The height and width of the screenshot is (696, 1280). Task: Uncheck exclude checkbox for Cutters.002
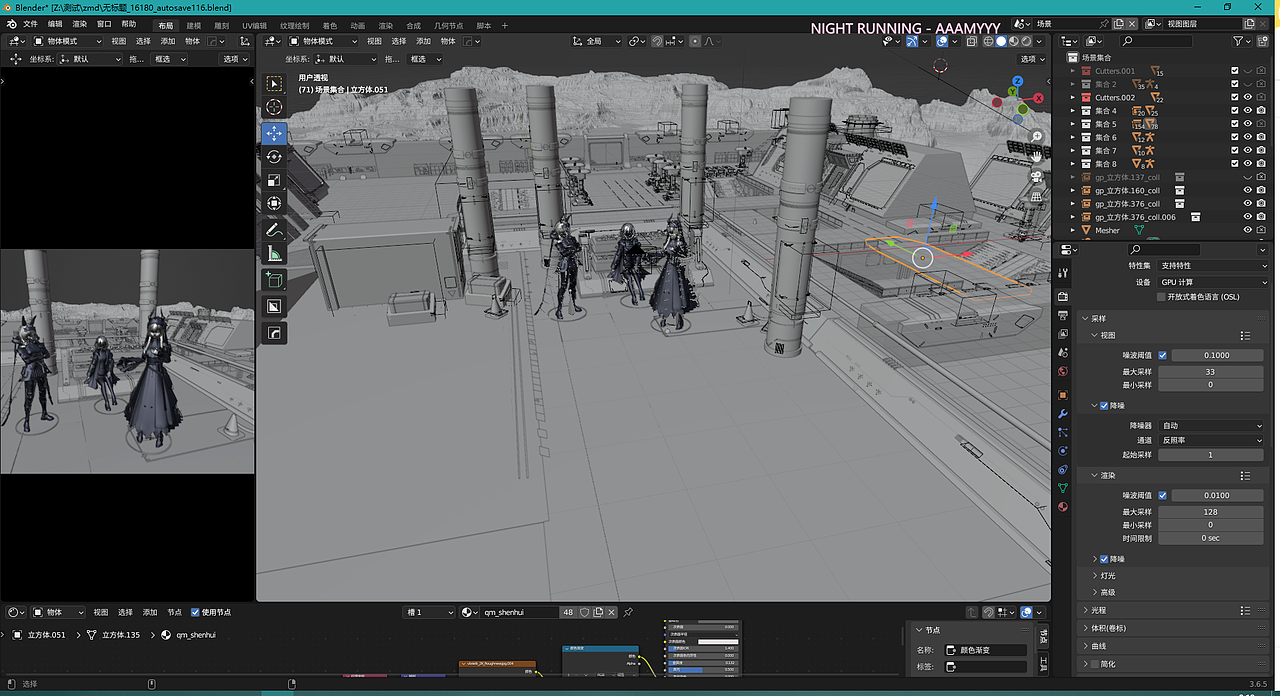pyautogui.click(x=1235, y=97)
